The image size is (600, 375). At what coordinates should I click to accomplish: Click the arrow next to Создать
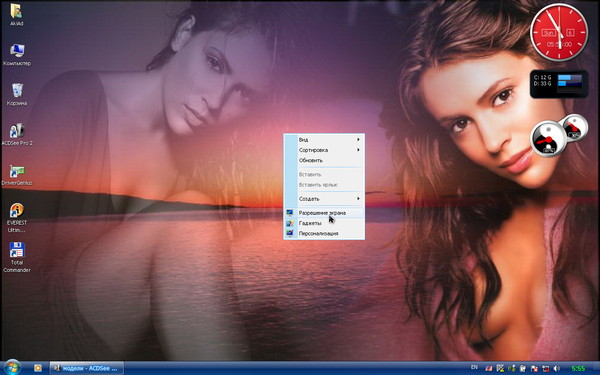click(359, 198)
